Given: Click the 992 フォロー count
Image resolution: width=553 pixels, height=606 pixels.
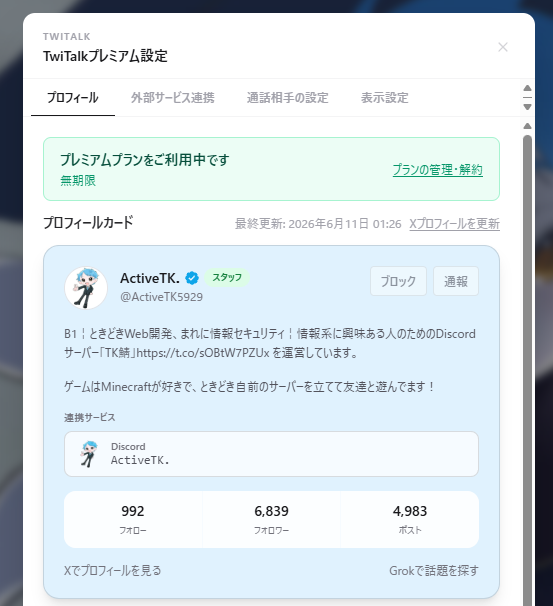Looking at the screenshot, I should [x=133, y=519].
